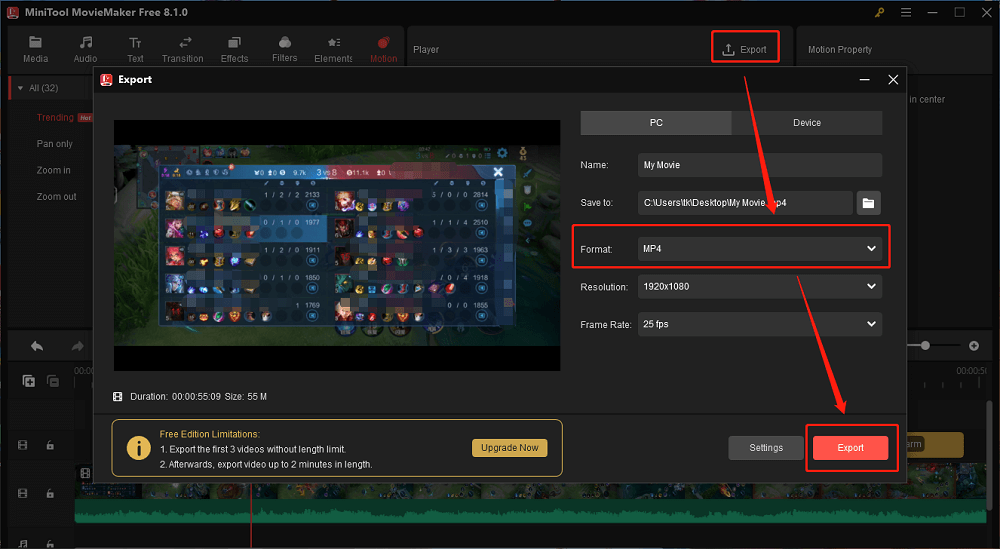This screenshot has width=1000, height=549.
Task: Open the Transition tab
Action: [x=182, y=50]
